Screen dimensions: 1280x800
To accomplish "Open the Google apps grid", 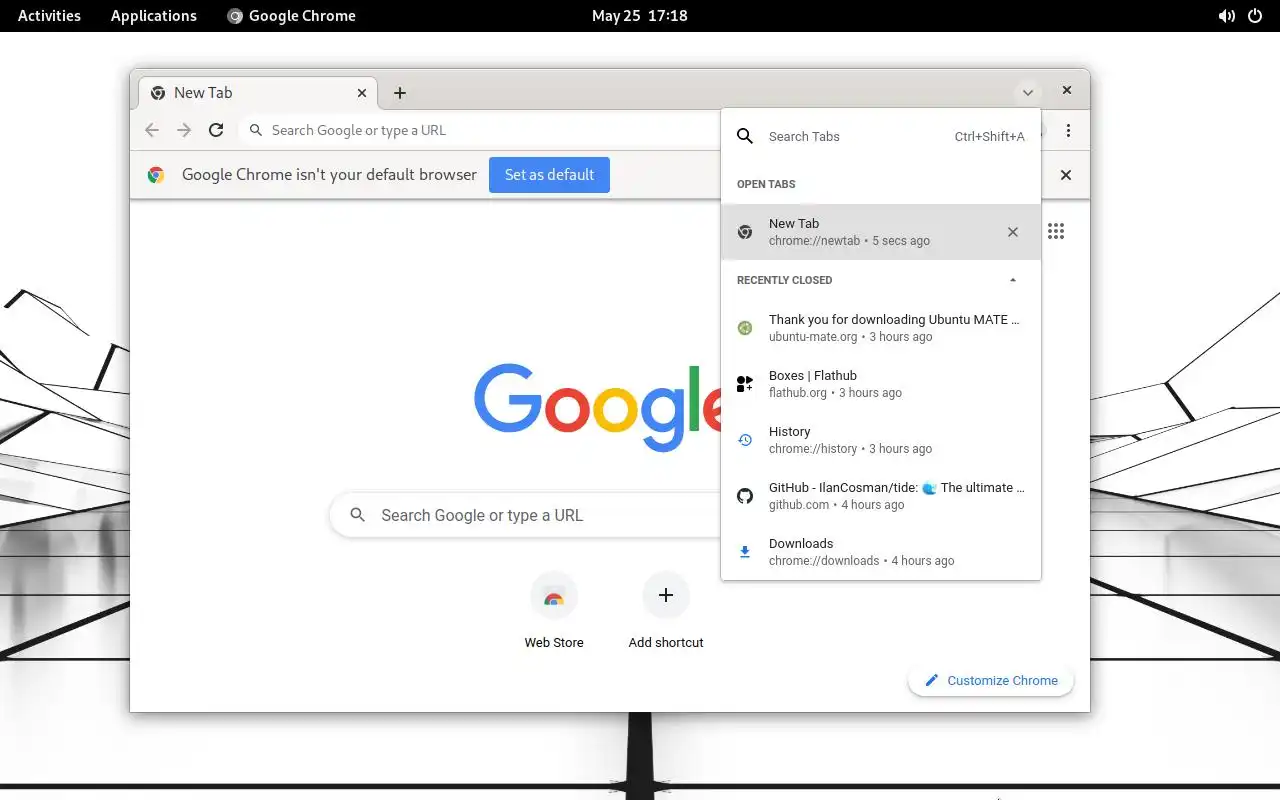I will (x=1056, y=232).
